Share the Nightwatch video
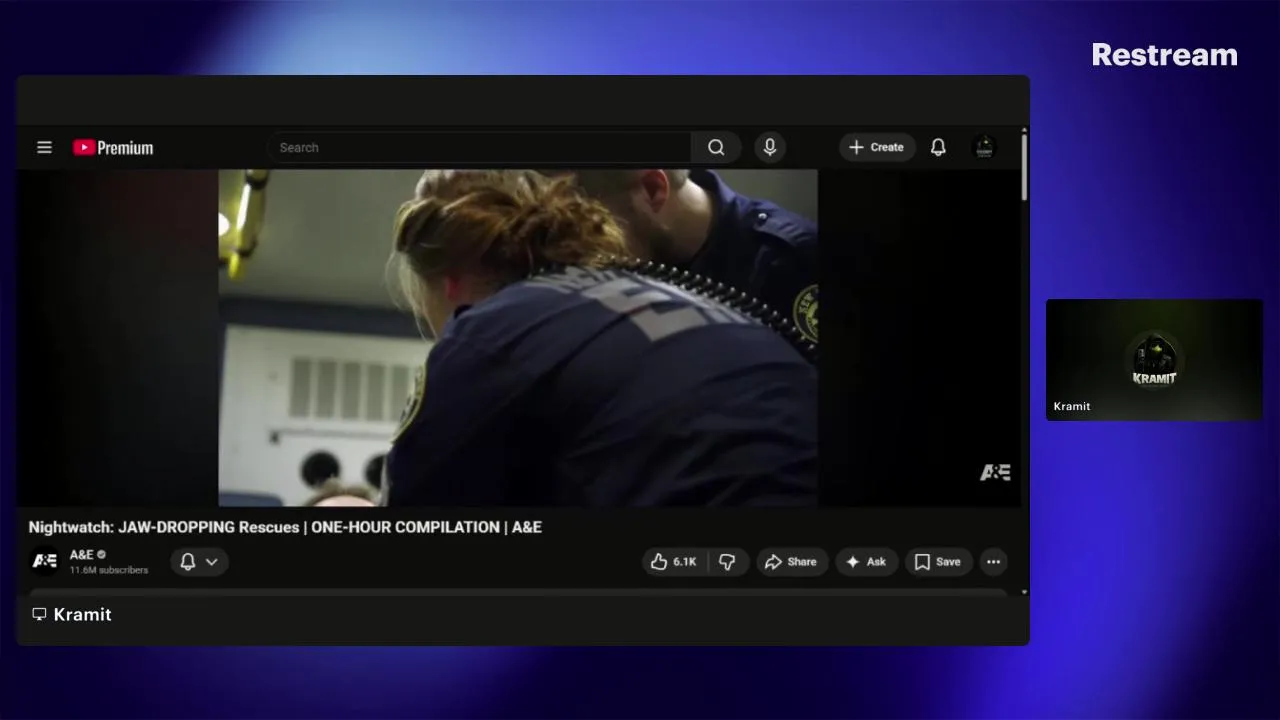1280x720 pixels. tap(792, 562)
